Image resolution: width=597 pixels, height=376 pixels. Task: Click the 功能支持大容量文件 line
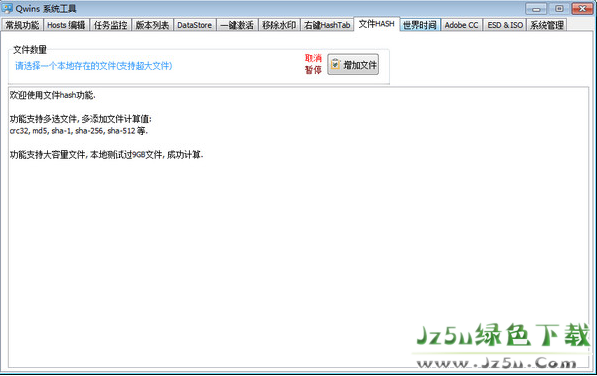point(107,155)
